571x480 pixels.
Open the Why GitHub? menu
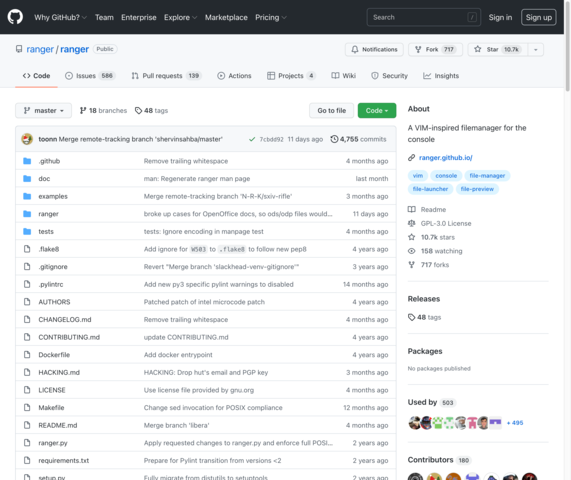pos(60,17)
